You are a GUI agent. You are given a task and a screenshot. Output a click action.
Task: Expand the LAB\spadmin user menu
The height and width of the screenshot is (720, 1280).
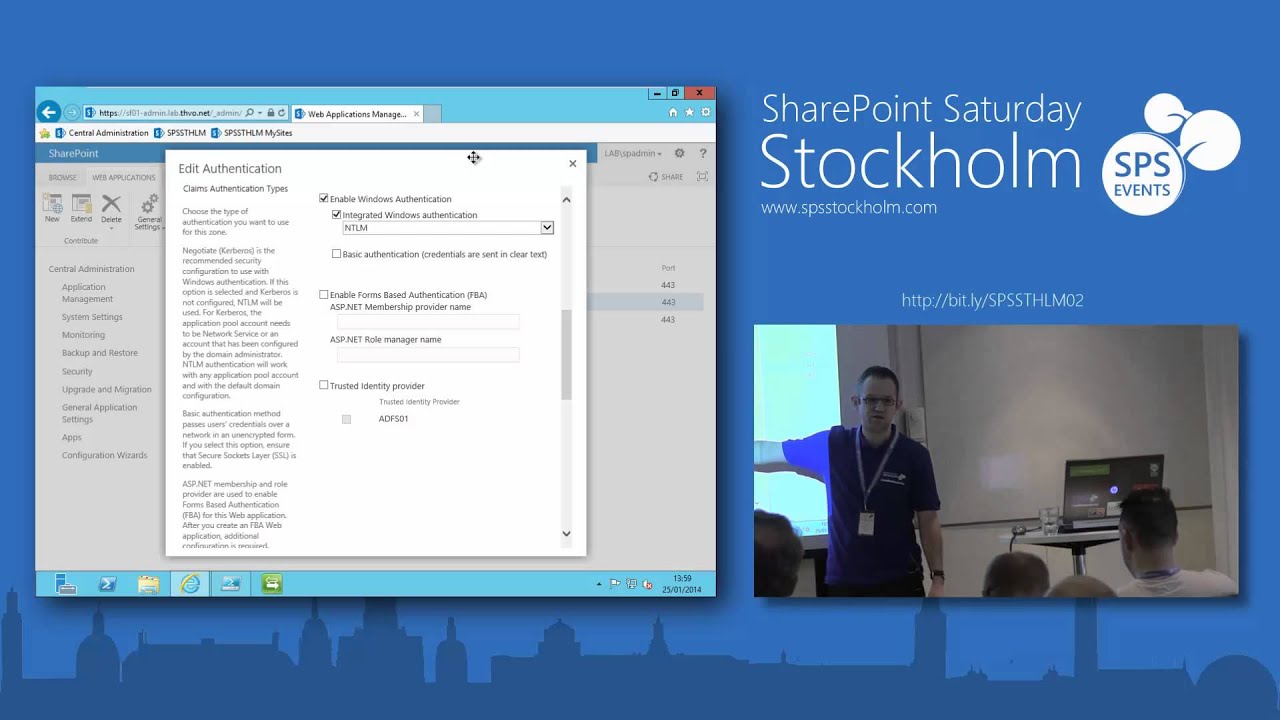(x=633, y=153)
